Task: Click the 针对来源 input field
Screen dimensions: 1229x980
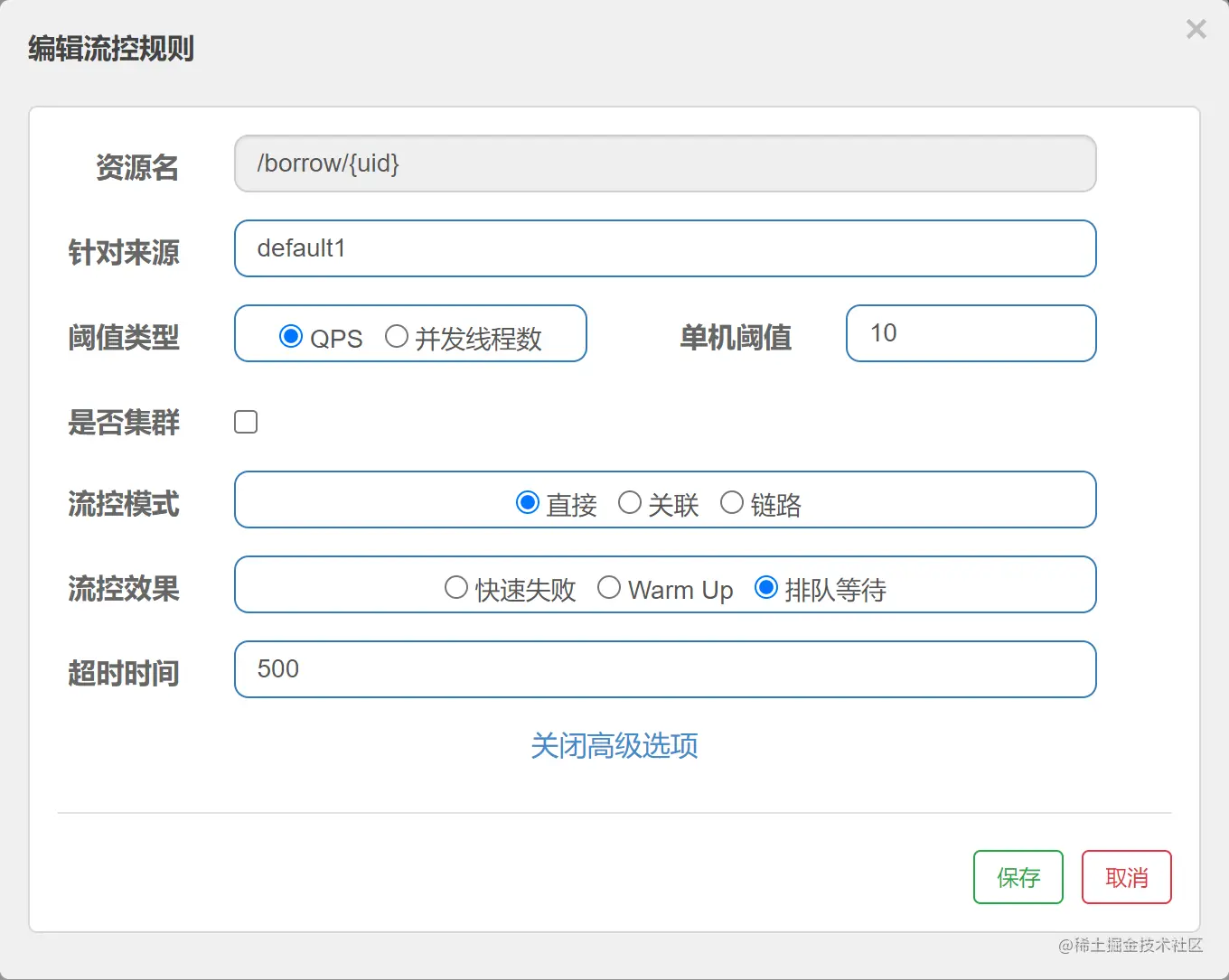Action: click(x=665, y=248)
